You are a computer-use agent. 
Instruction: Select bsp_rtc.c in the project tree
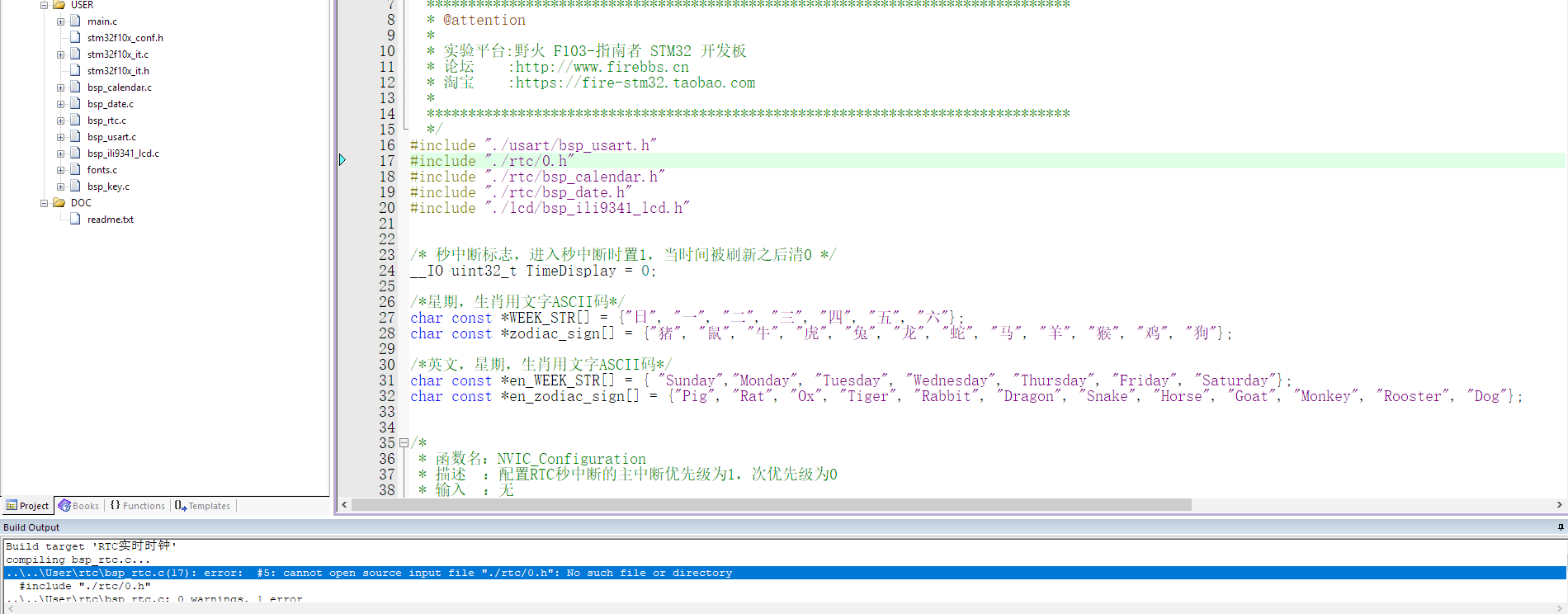[106, 120]
